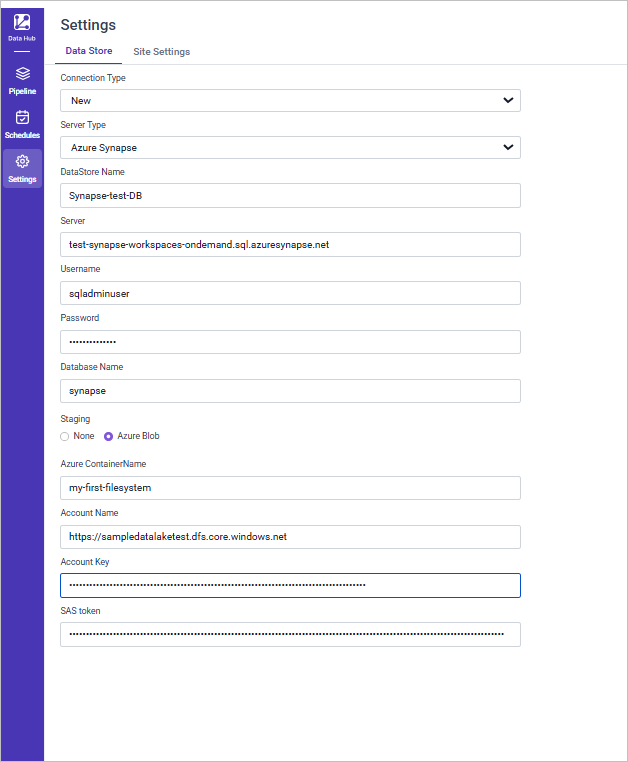Focus the Server address field
The width and height of the screenshot is (628, 762).
290,244
